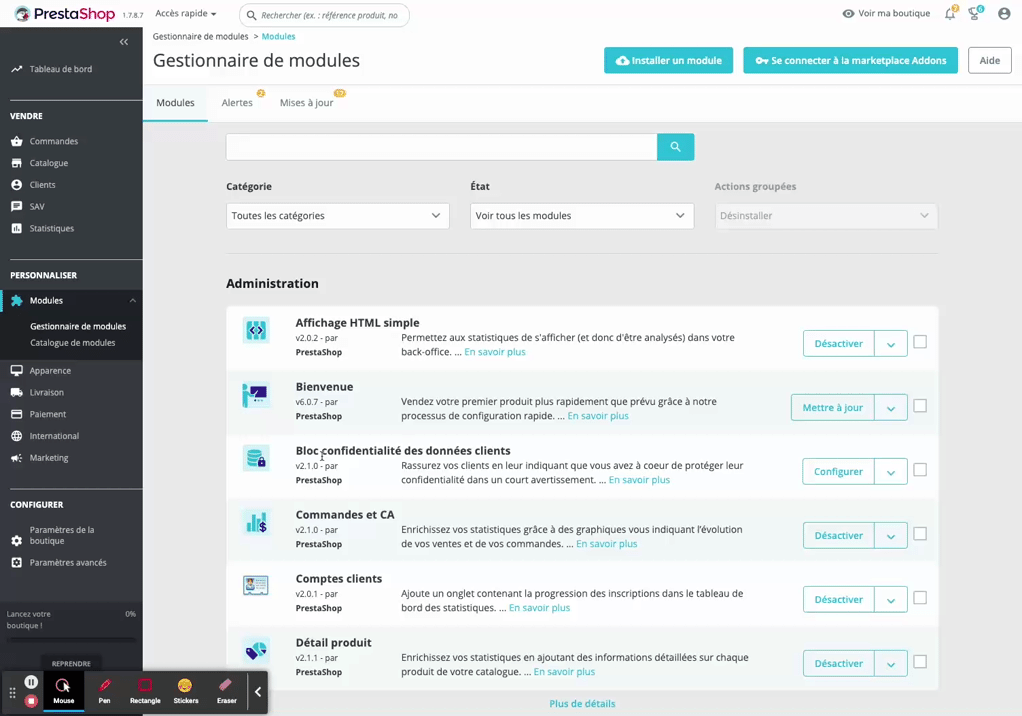Click the Commandes et CA module icon
The image size is (1022, 716).
[x=256, y=522]
